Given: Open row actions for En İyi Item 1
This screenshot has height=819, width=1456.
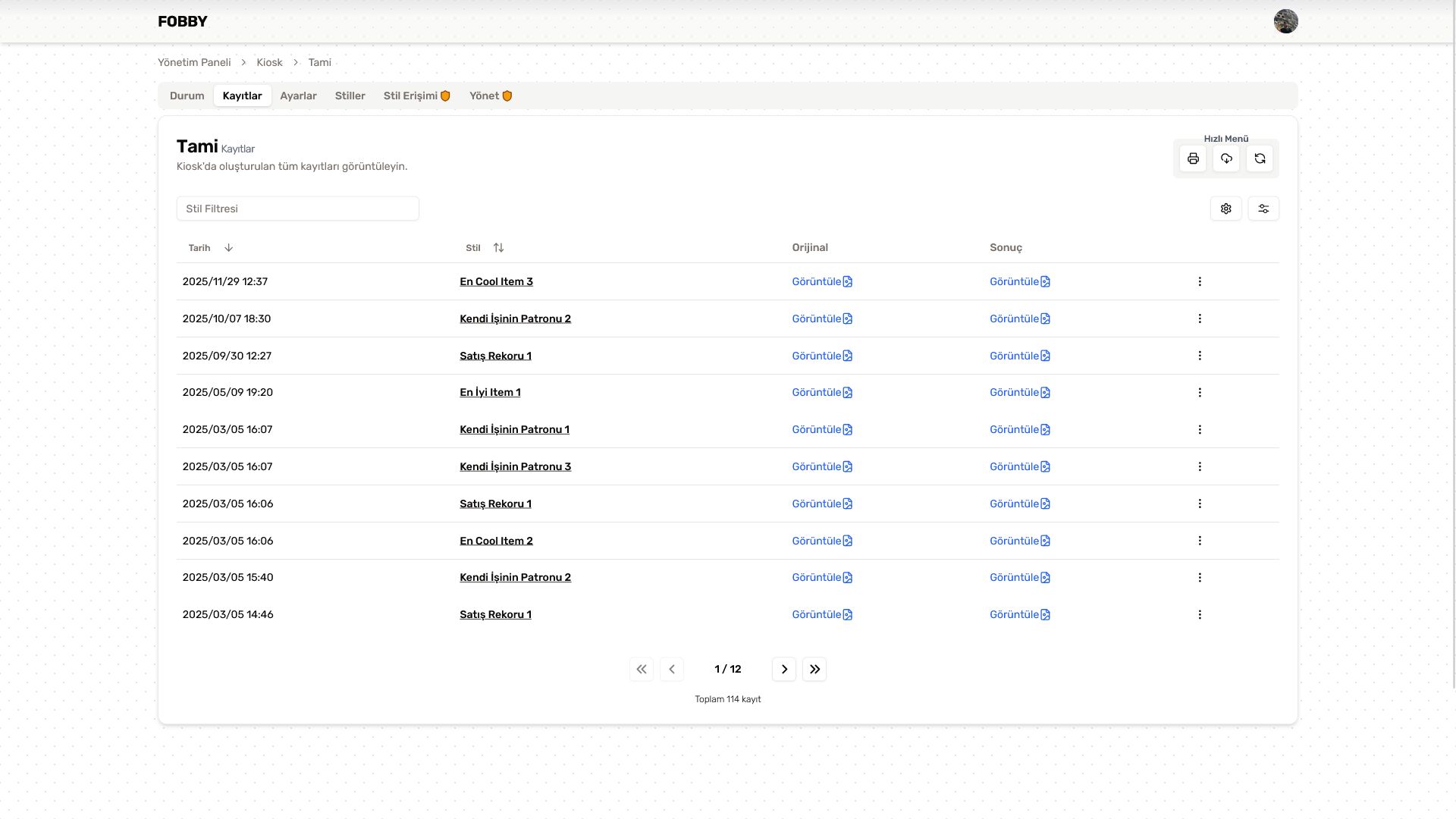Looking at the screenshot, I should pyautogui.click(x=1200, y=392).
